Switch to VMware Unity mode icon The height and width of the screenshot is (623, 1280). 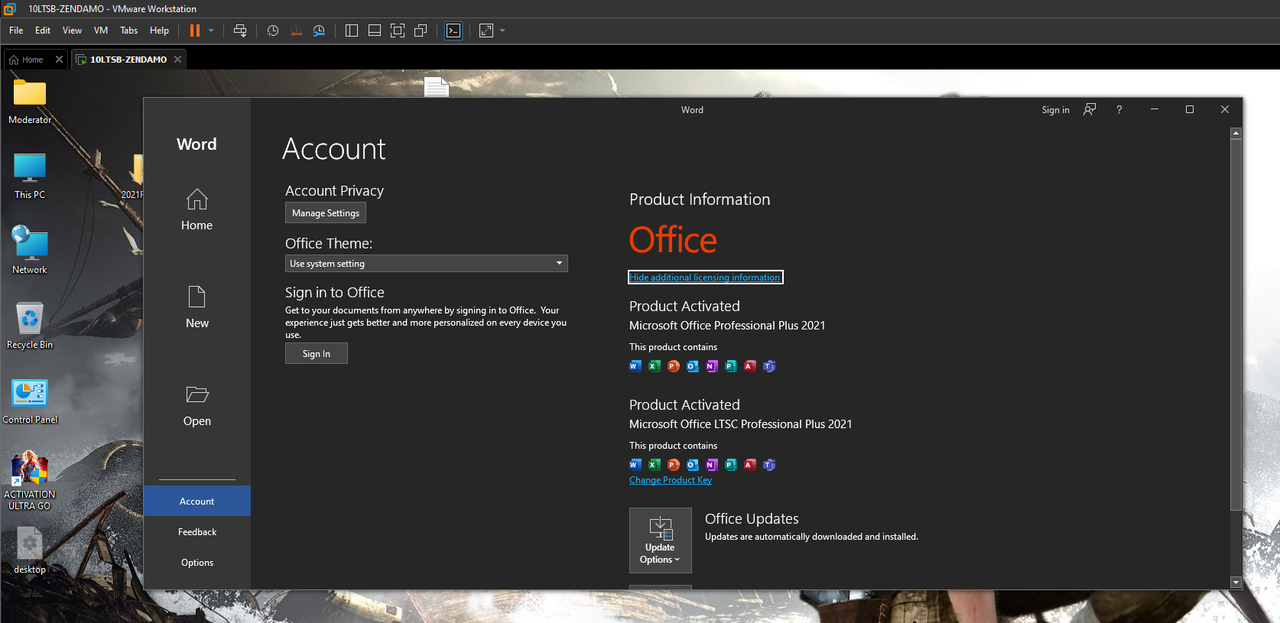[x=420, y=31]
